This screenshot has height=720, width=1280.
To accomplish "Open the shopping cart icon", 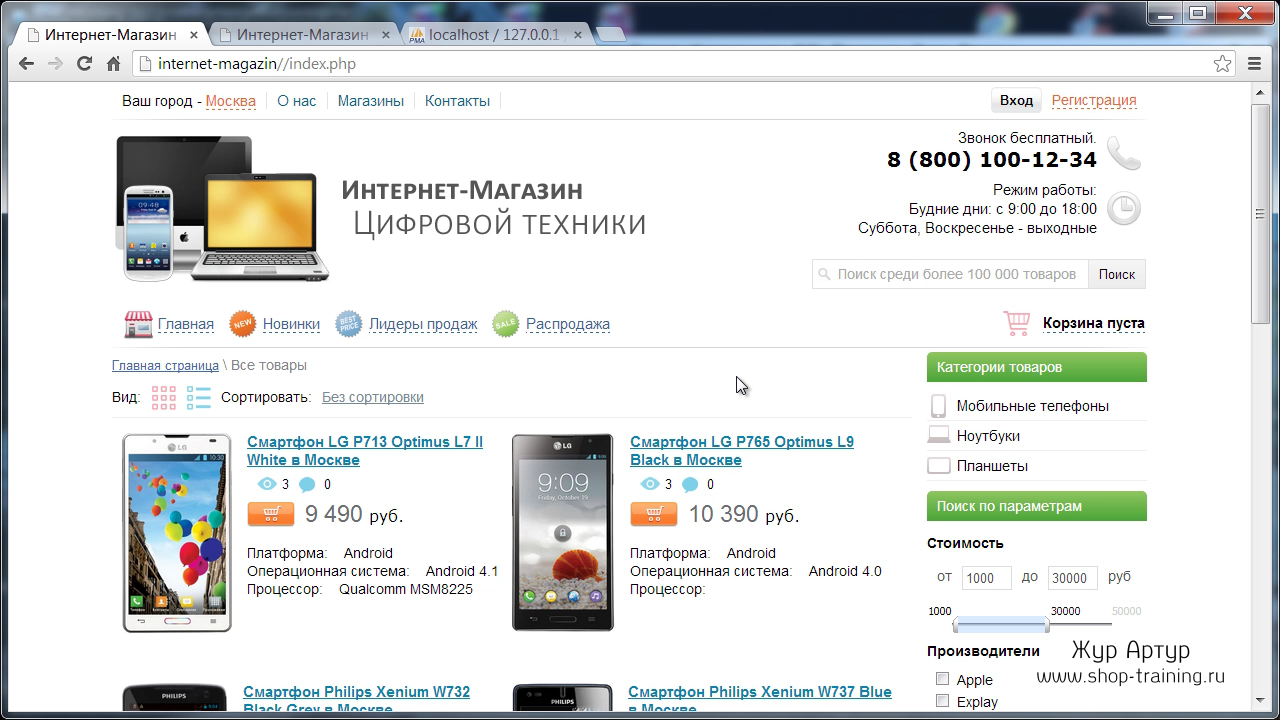I will coord(1017,323).
